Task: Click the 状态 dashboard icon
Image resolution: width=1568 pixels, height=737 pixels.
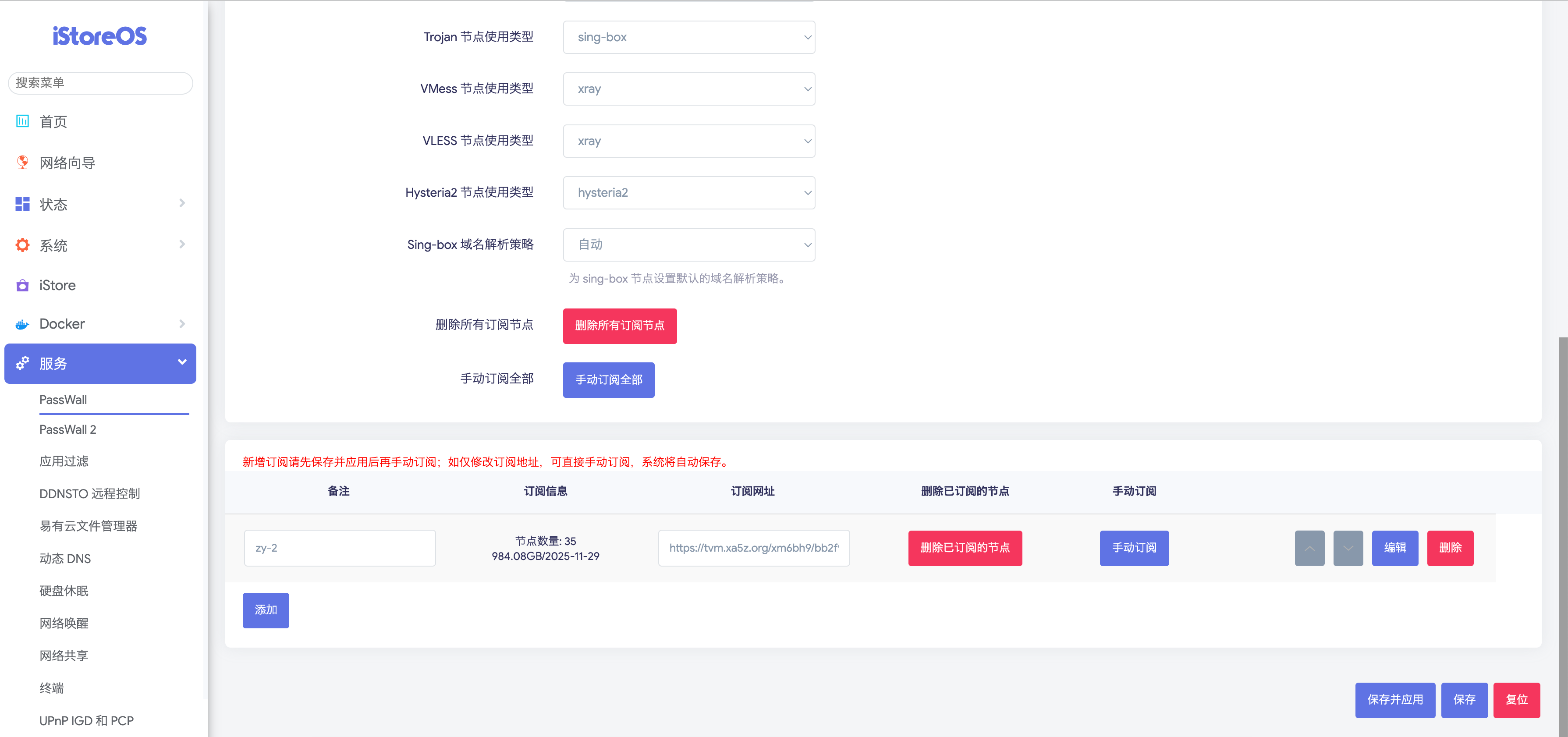Action: (x=22, y=204)
